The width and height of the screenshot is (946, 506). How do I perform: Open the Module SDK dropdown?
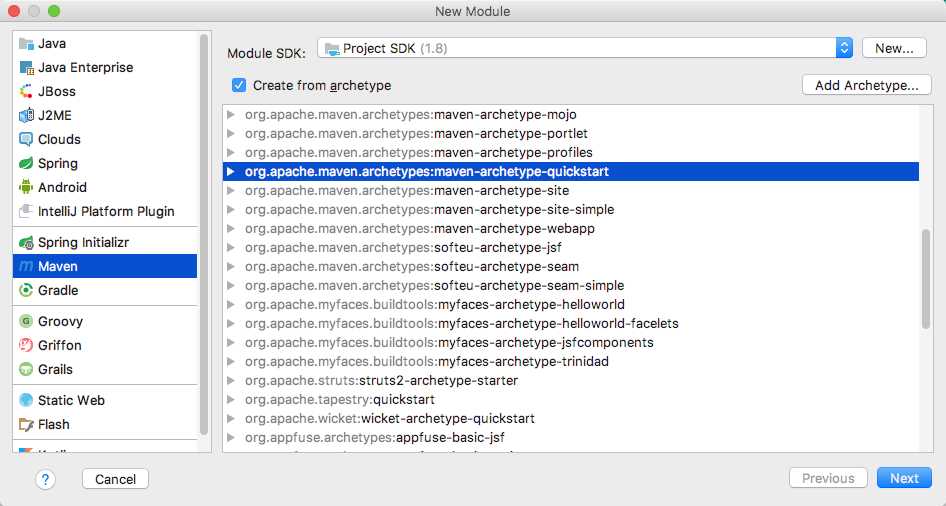[585, 48]
